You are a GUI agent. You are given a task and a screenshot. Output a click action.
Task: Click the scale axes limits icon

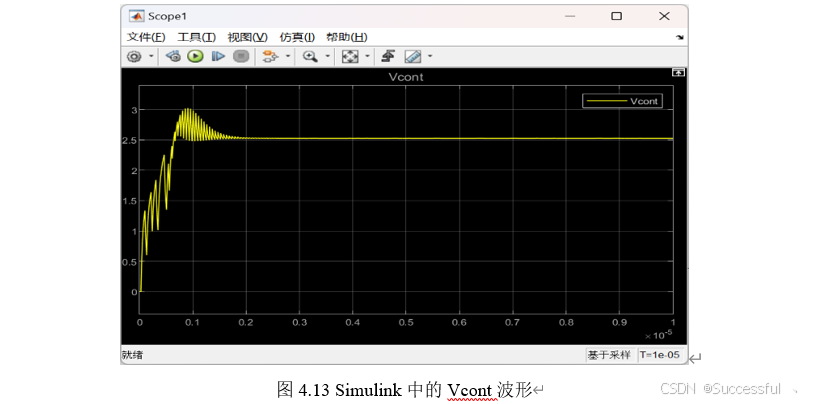pos(350,57)
